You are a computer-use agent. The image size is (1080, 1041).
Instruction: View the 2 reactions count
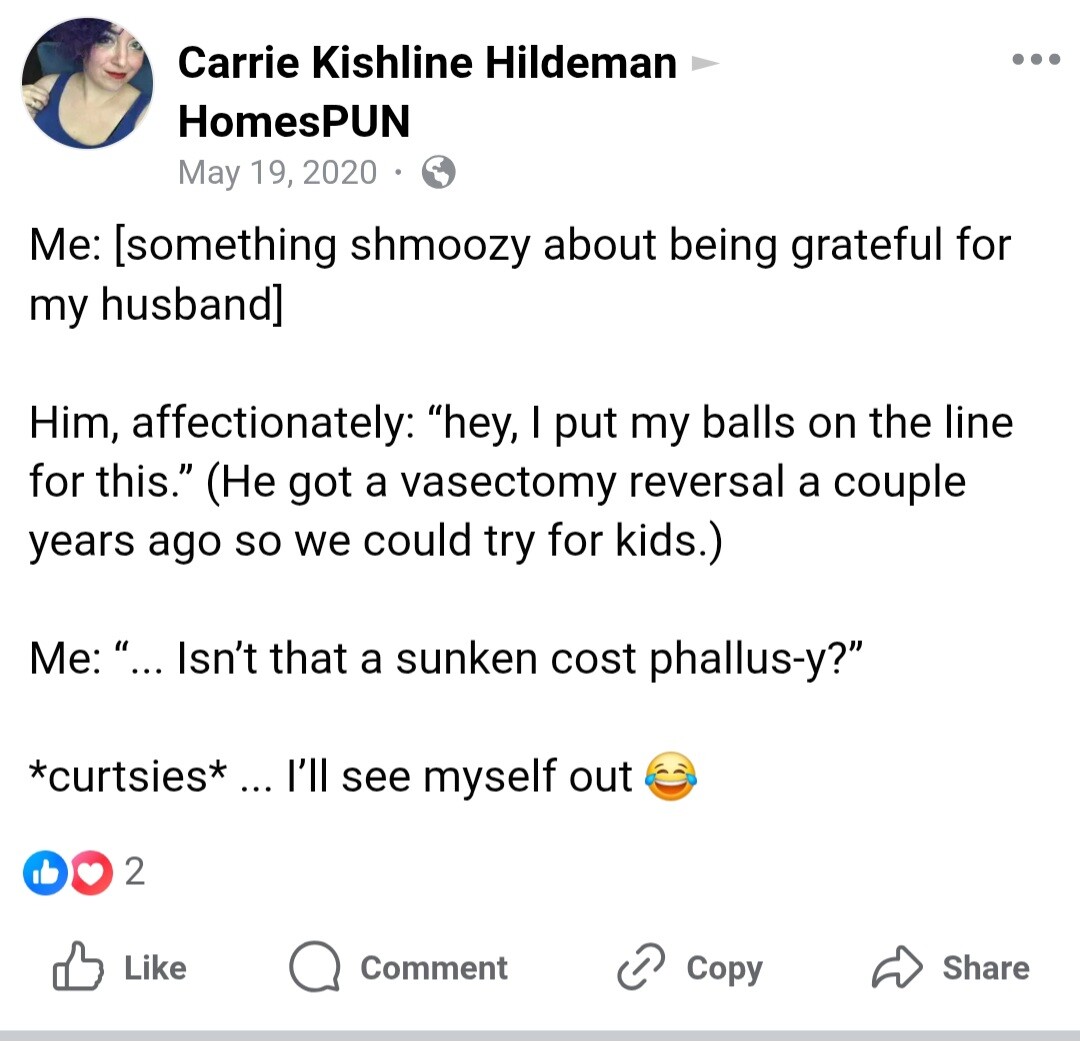point(135,872)
